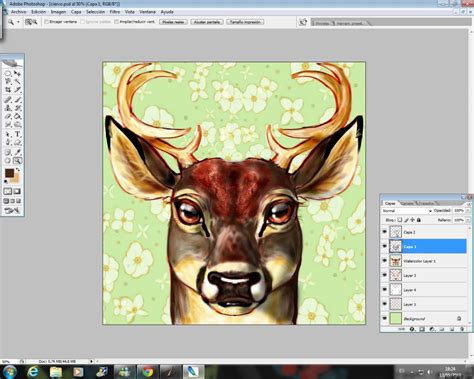Select the Paint Bucket tool
This screenshot has width=474, height=379.
[17, 116]
